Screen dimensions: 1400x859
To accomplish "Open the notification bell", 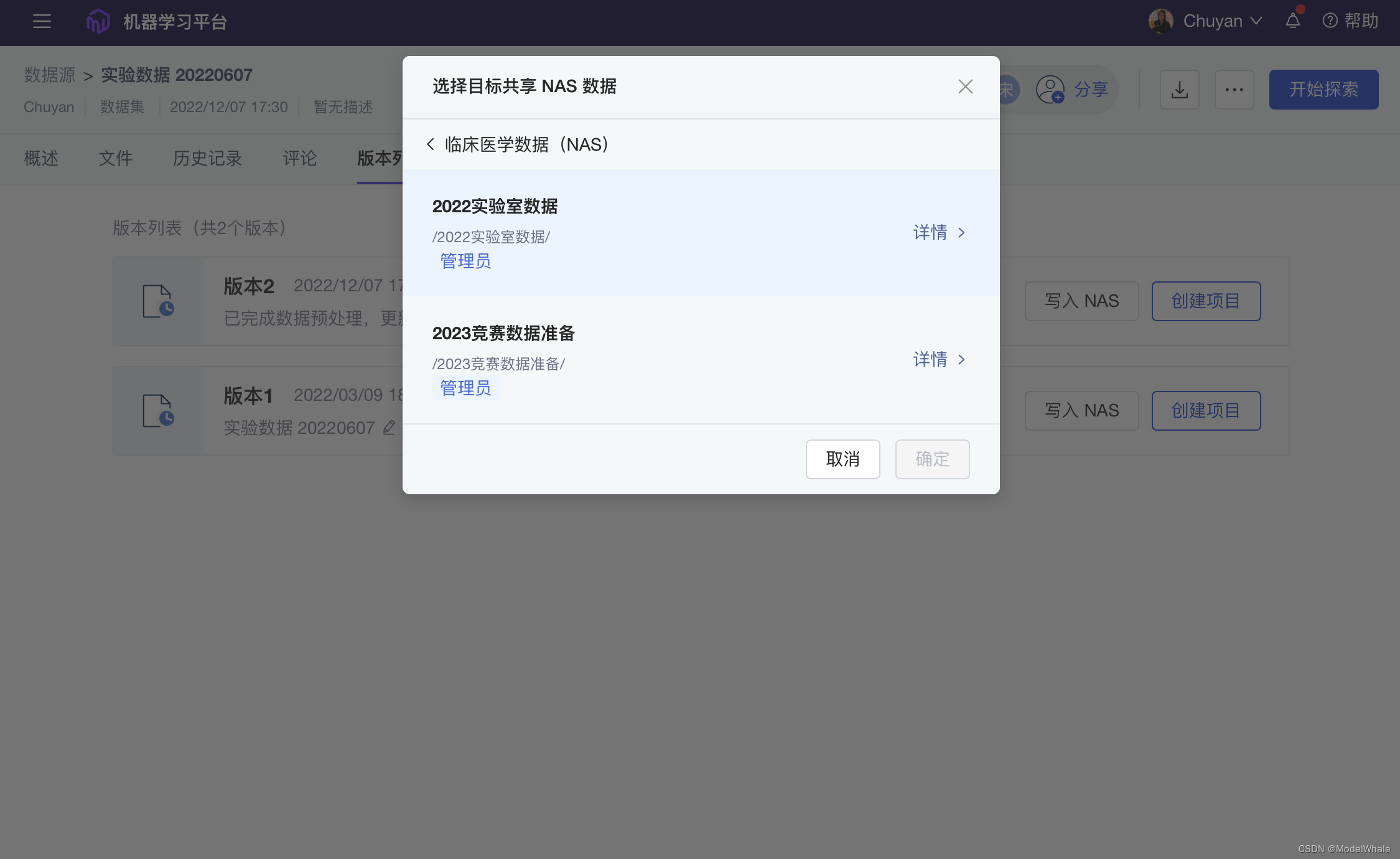I will coord(1292,21).
